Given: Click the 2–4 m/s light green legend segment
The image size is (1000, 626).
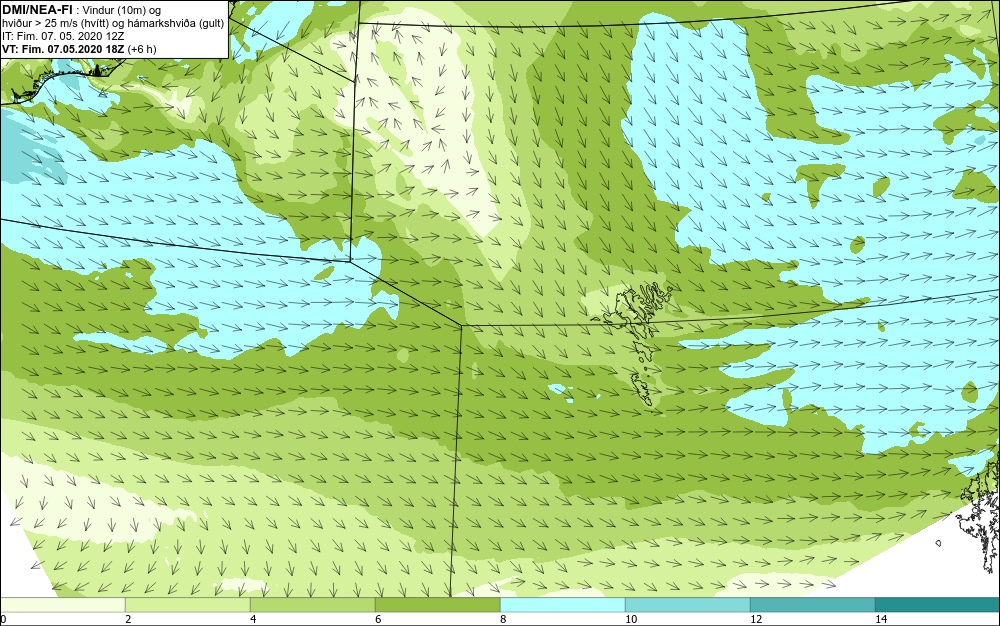Looking at the screenshot, I should click(188, 605).
